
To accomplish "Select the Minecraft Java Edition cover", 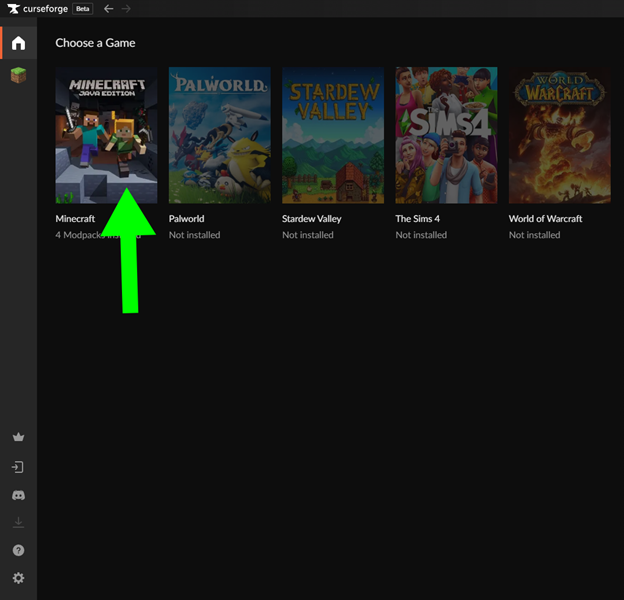I will pos(106,135).
